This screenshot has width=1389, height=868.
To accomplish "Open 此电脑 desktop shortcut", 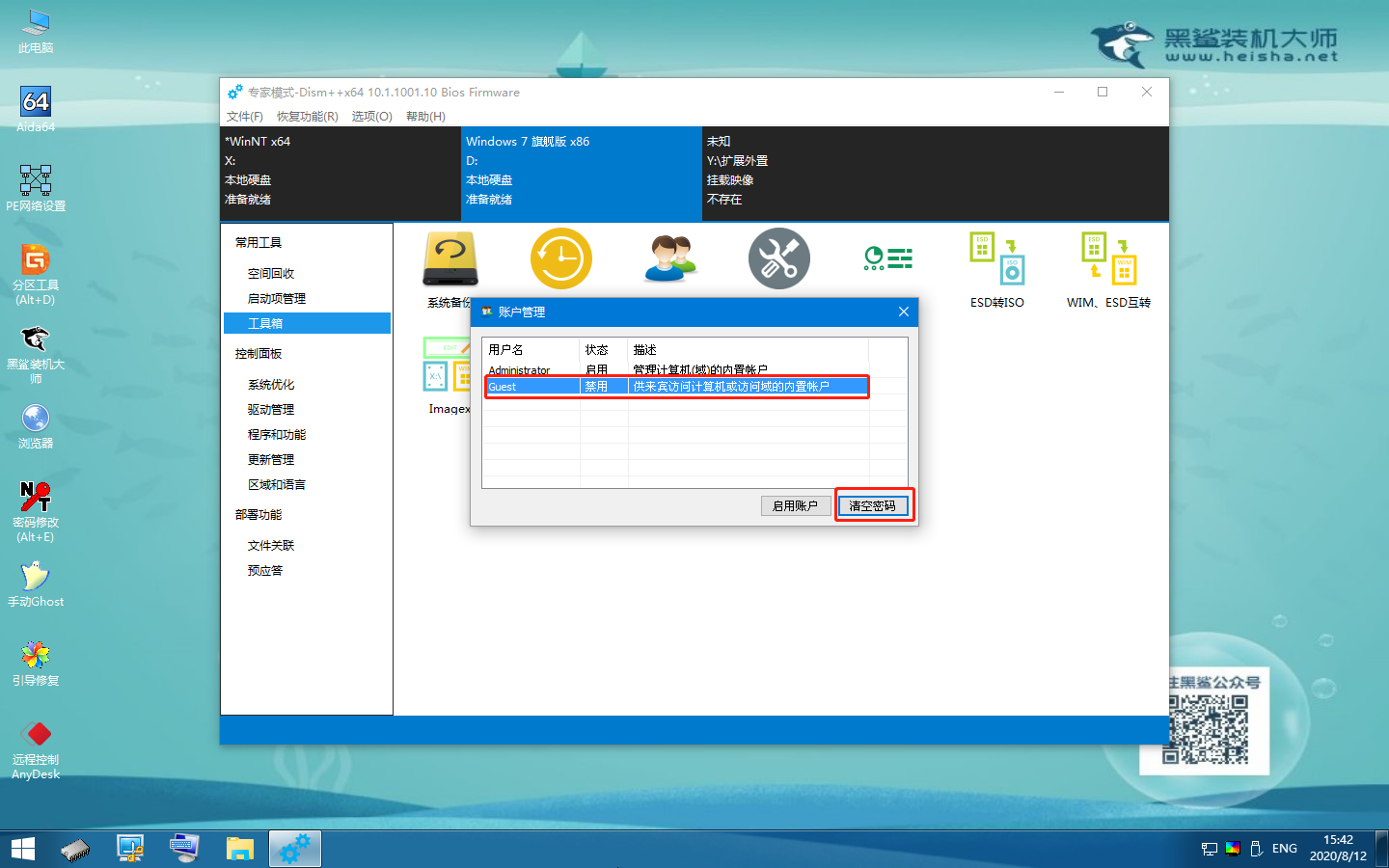I will [36, 31].
